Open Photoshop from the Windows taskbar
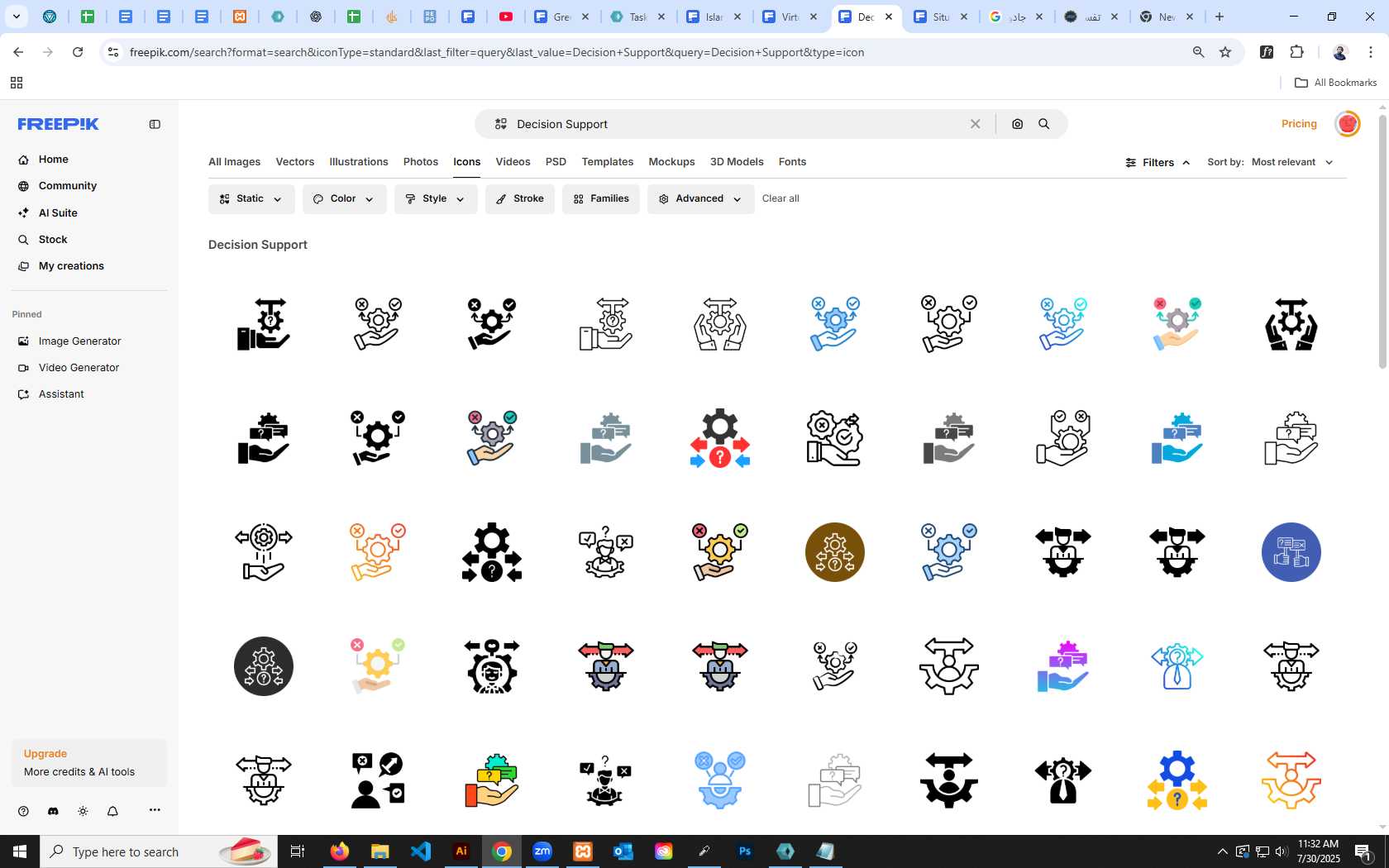Screen dimensions: 1389x868 point(745,851)
